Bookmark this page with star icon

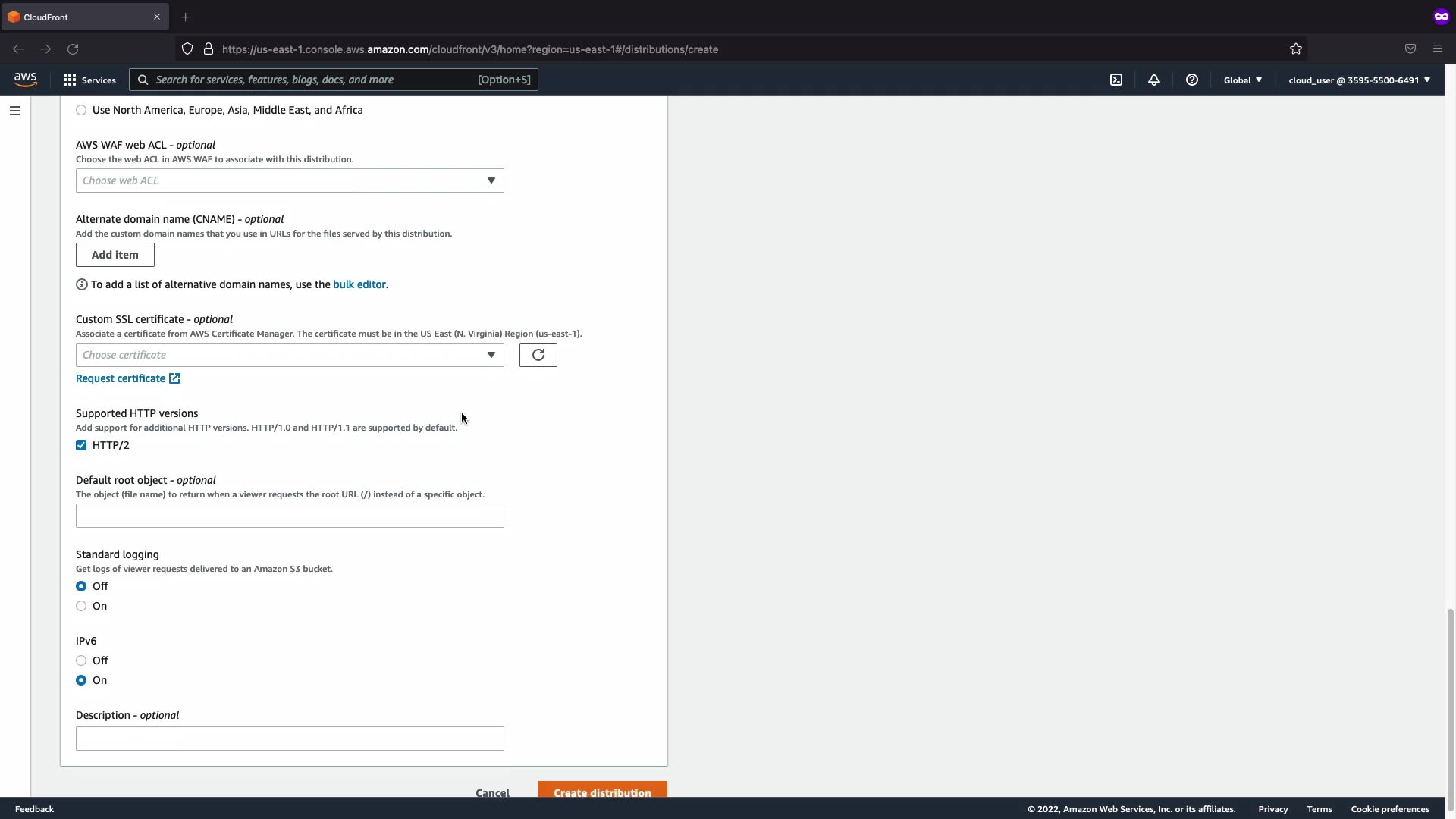pyautogui.click(x=1295, y=49)
